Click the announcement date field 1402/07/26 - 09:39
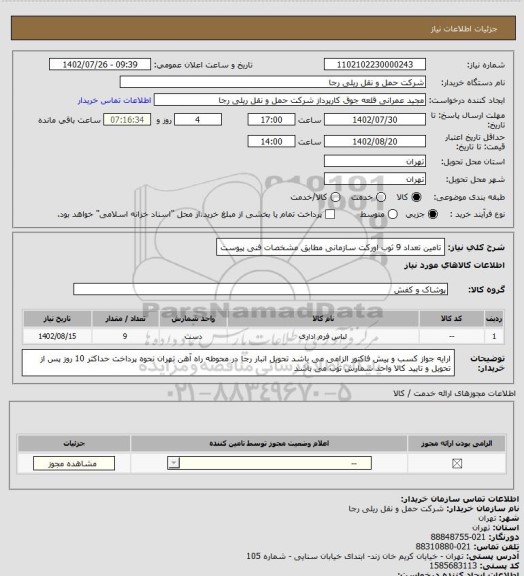The height and width of the screenshot is (576, 524). [x=100, y=64]
